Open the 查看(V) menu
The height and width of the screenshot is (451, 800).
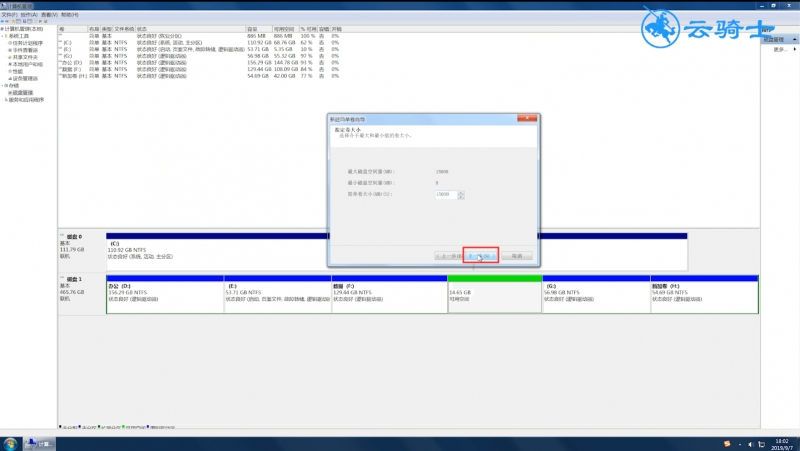pos(49,15)
